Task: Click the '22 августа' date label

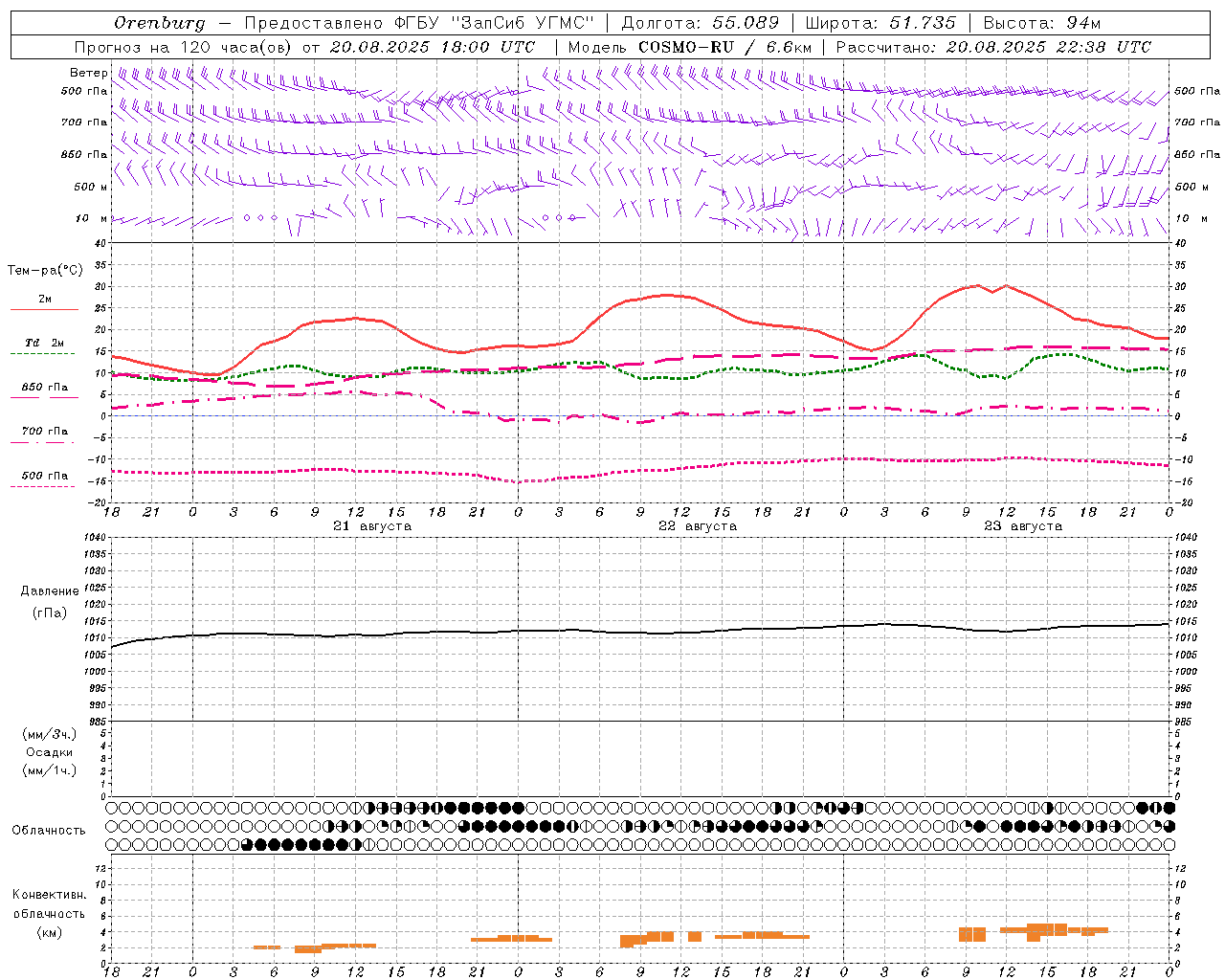Action: 698,526
